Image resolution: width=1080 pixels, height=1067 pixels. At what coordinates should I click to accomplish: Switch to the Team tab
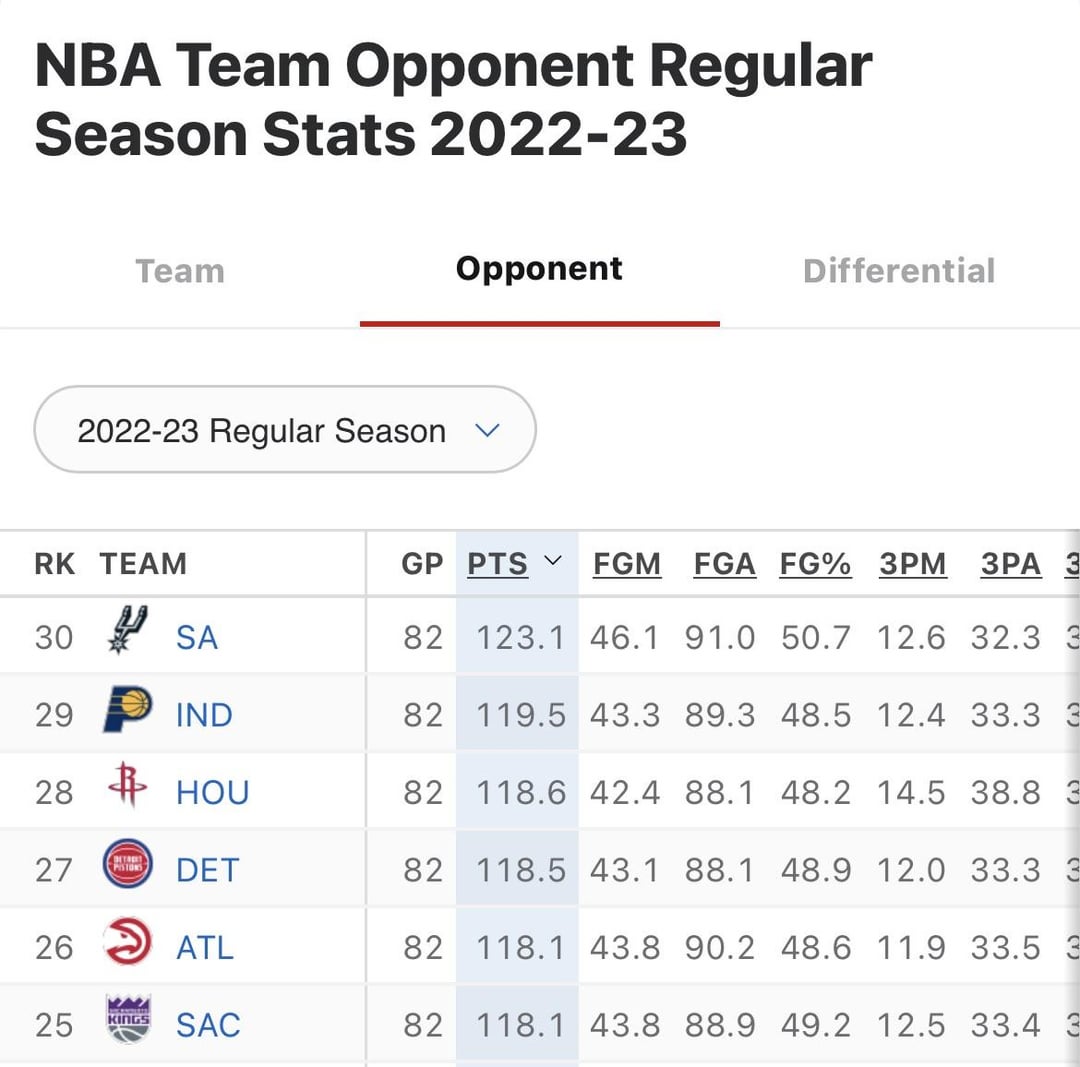pyautogui.click(x=180, y=271)
